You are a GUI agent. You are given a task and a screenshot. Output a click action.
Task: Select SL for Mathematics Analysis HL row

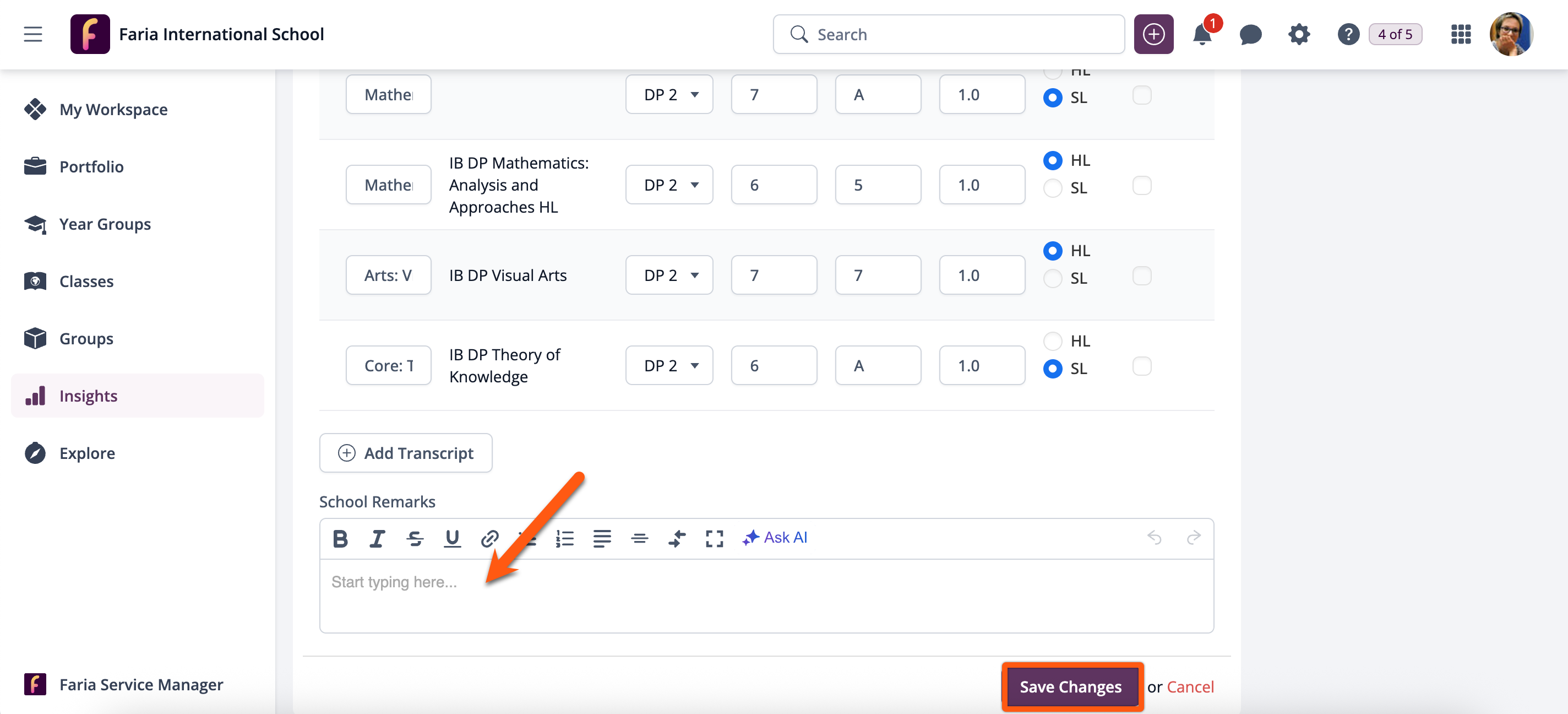click(1053, 188)
